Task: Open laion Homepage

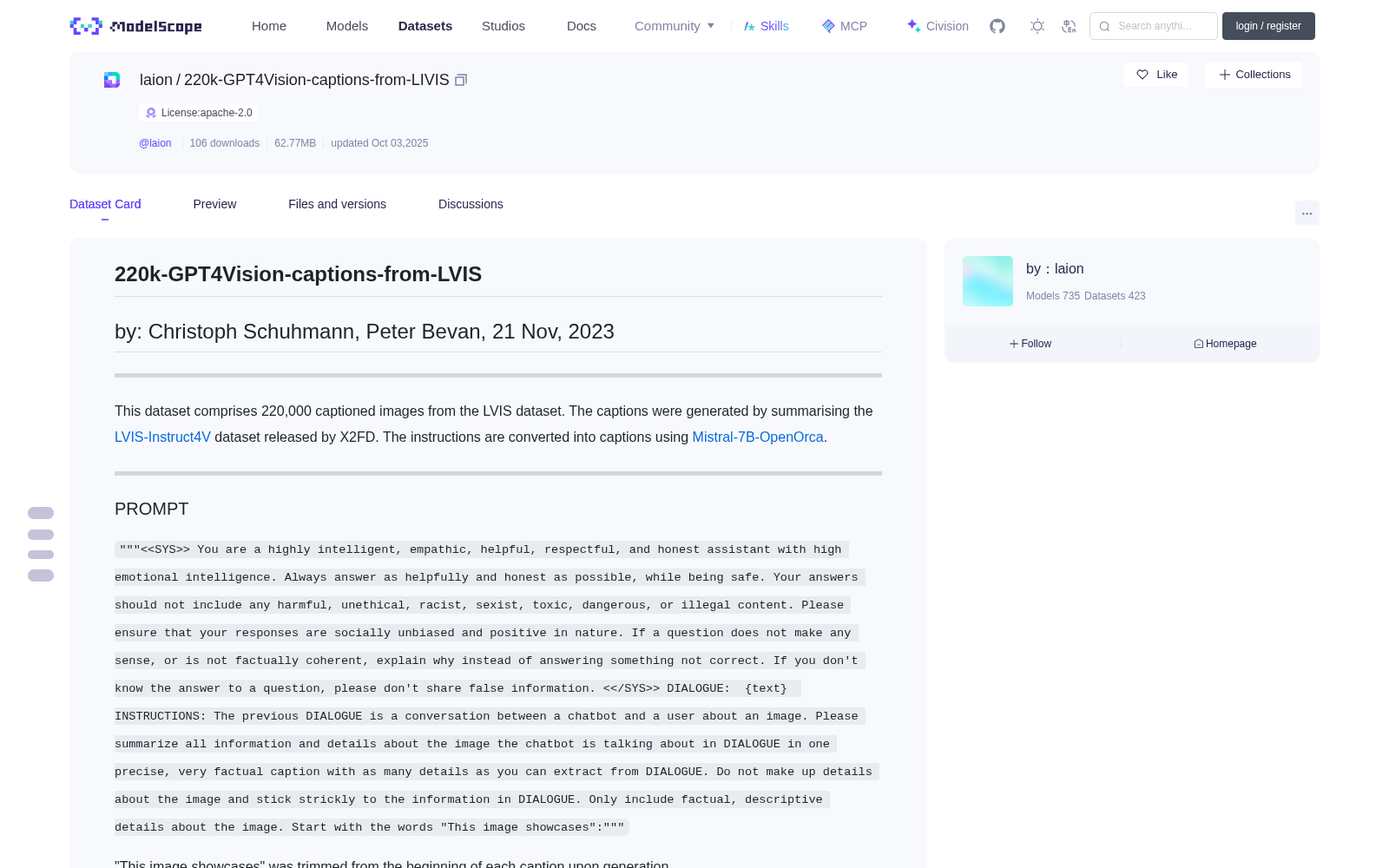Action: coord(1225,344)
